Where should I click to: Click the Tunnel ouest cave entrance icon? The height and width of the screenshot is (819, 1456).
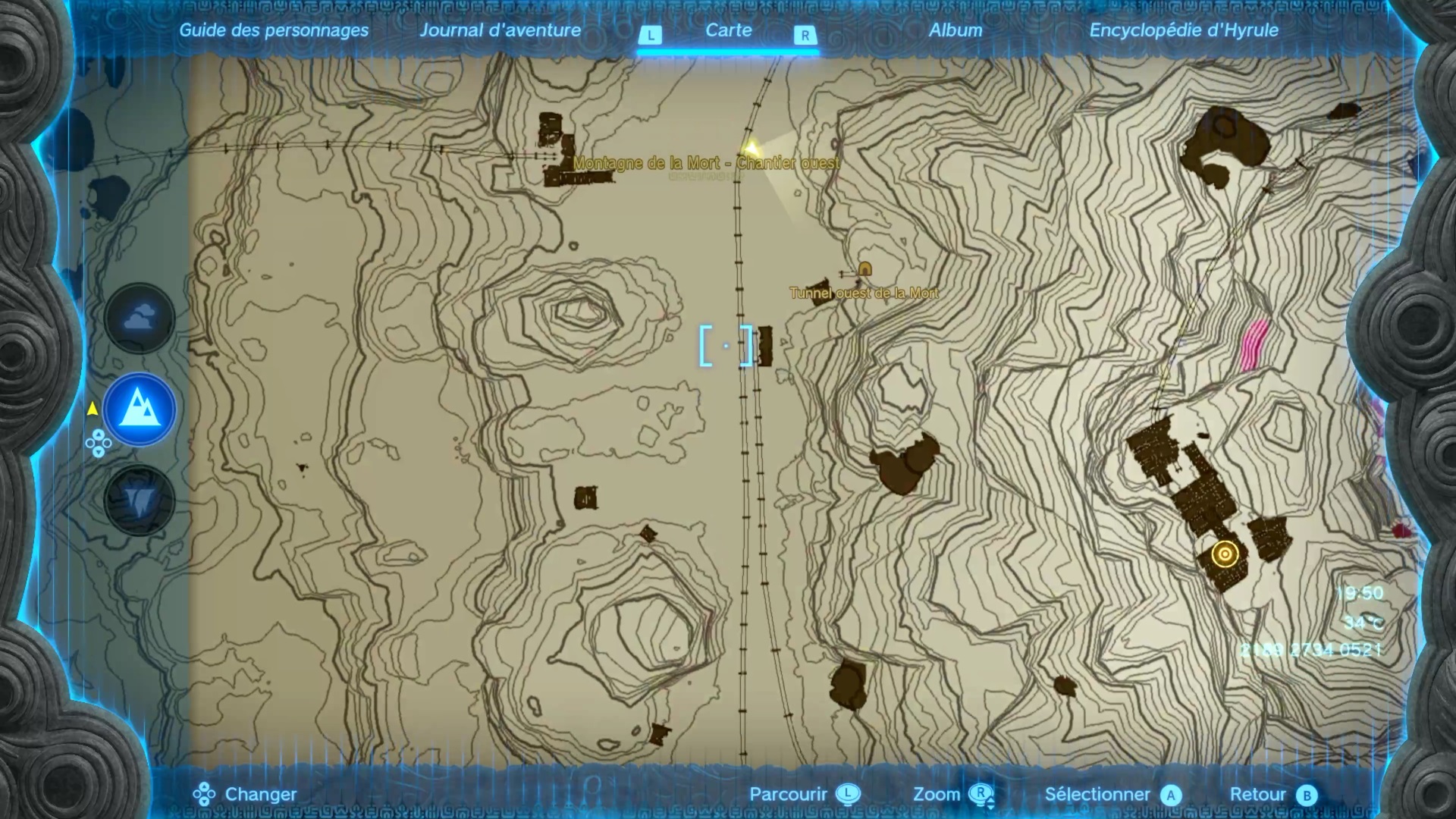[864, 268]
